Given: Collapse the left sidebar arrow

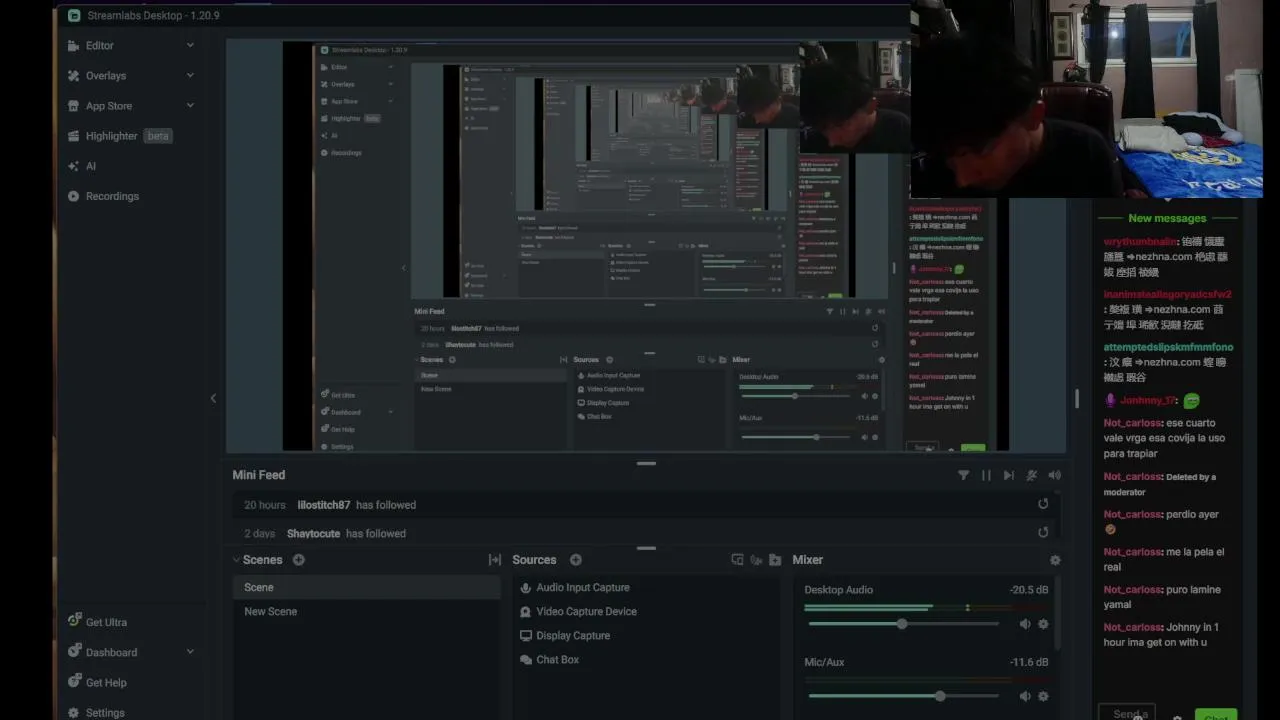Looking at the screenshot, I should [x=213, y=398].
